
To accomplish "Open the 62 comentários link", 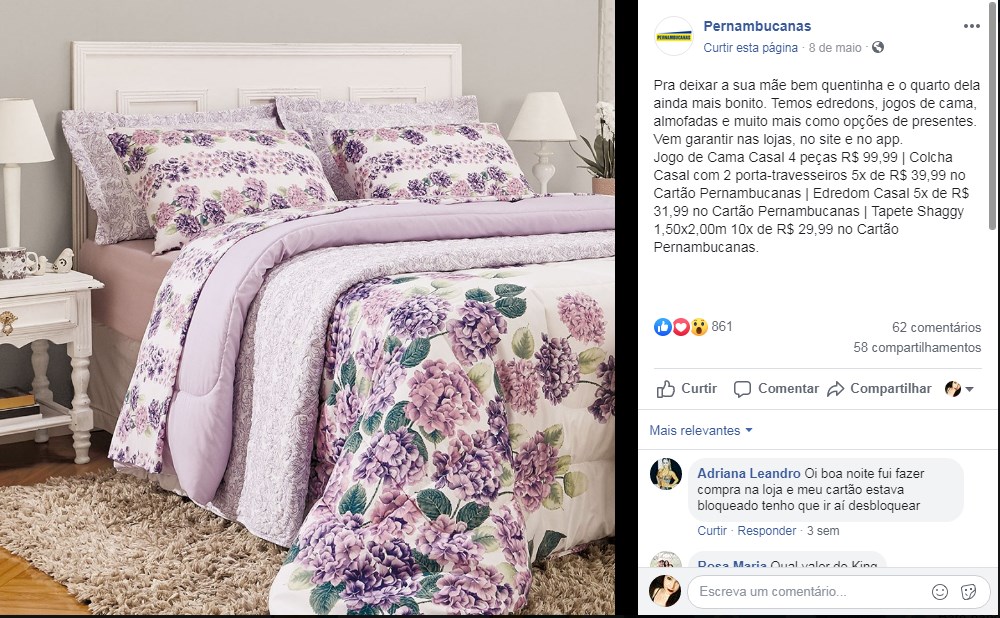I will click(936, 327).
